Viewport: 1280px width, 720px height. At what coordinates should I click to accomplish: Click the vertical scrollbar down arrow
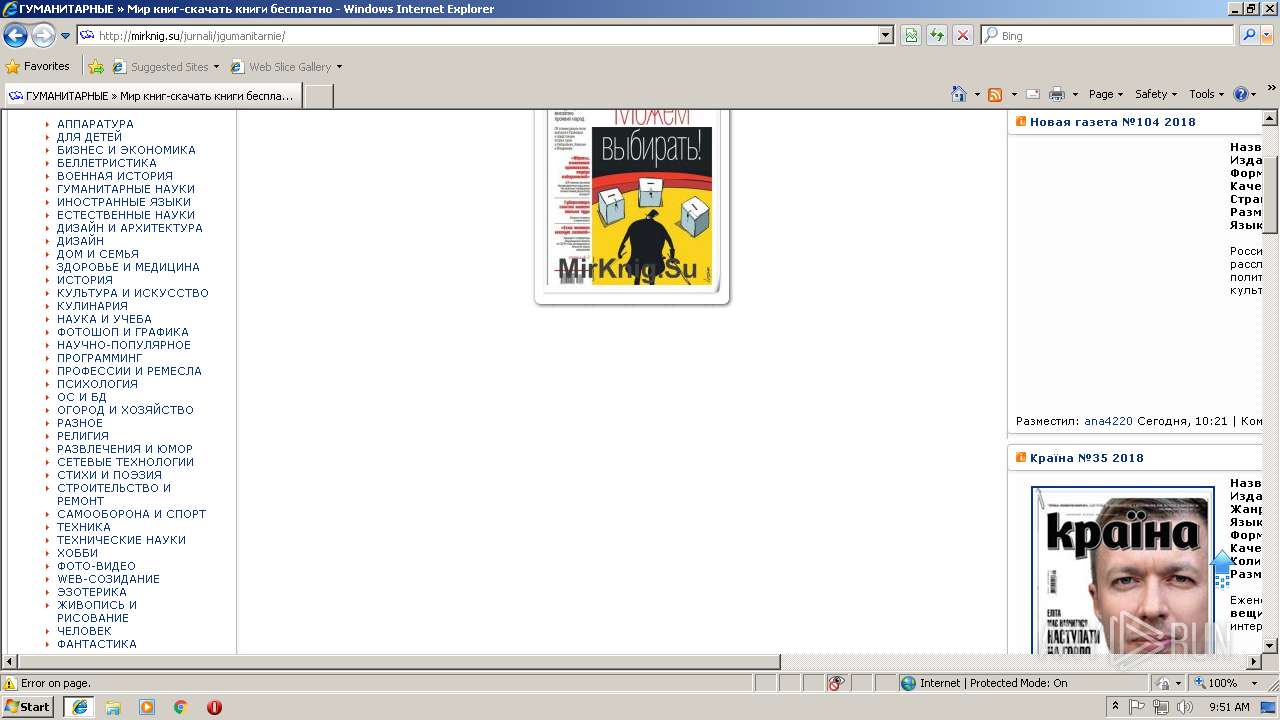(1271, 646)
